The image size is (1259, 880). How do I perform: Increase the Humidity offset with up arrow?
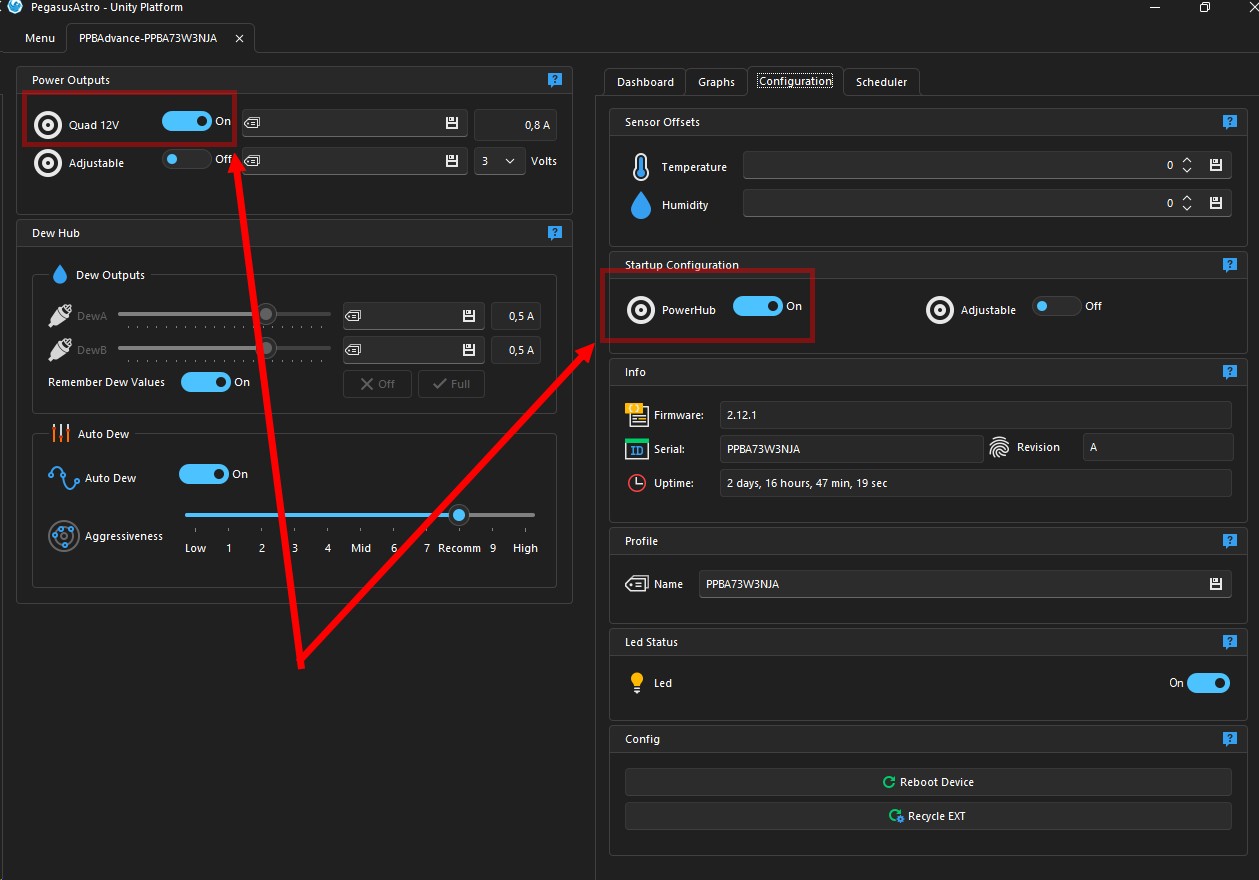(x=1187, y=198)
